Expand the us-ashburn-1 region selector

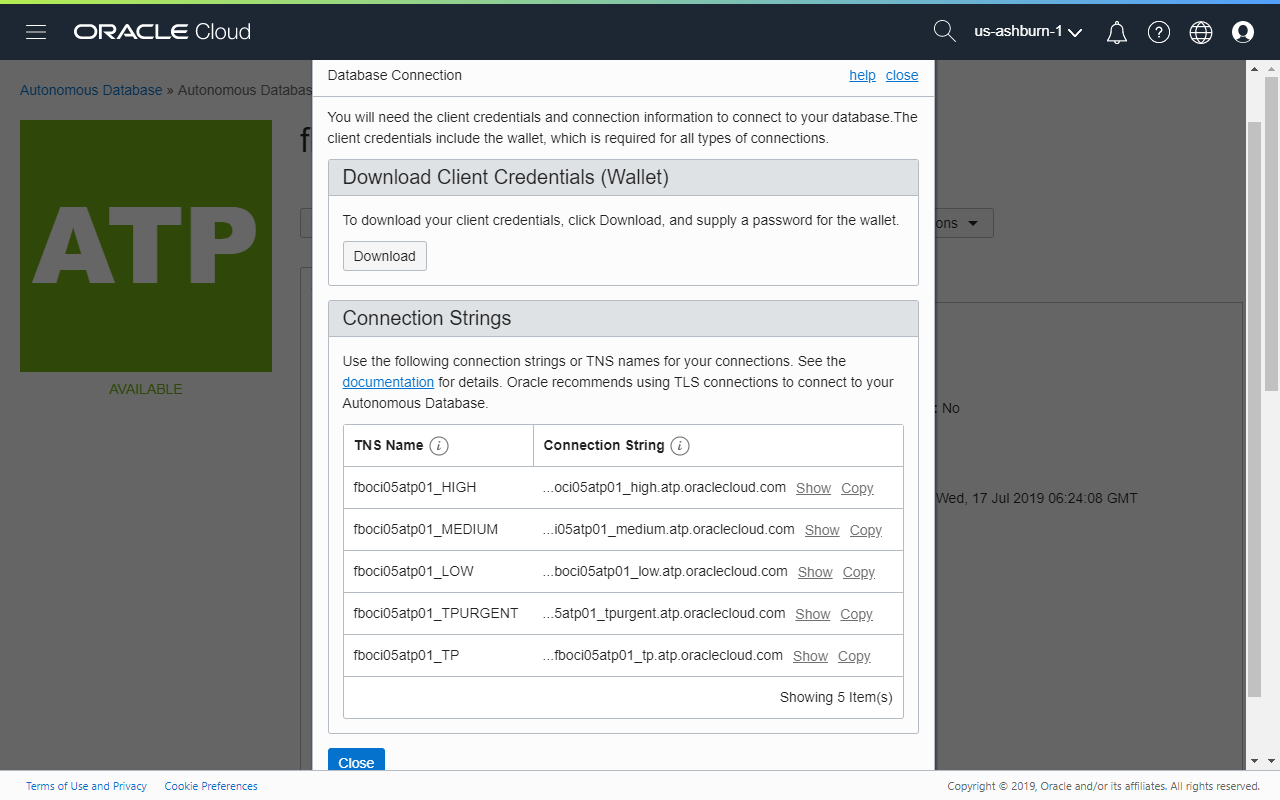[1028, 32]
